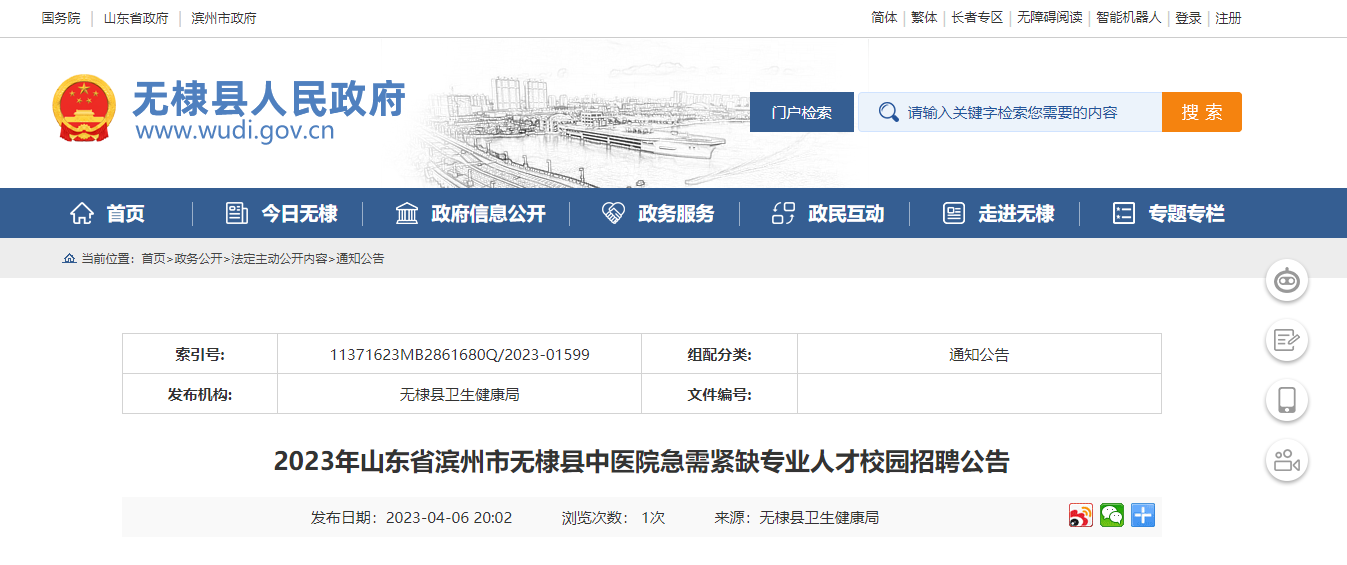Open 政务服务 navigation menu item

676,213
